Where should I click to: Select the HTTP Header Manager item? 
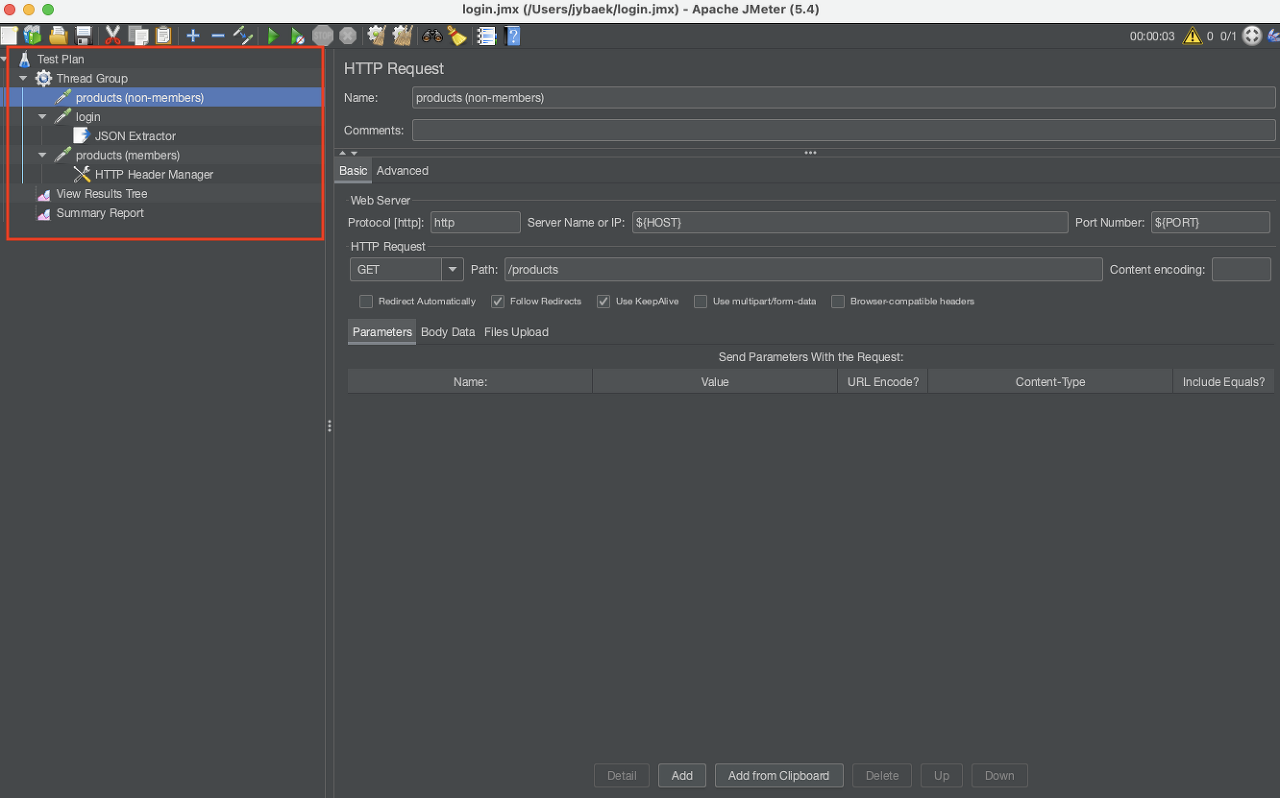(x=154, y=174)
